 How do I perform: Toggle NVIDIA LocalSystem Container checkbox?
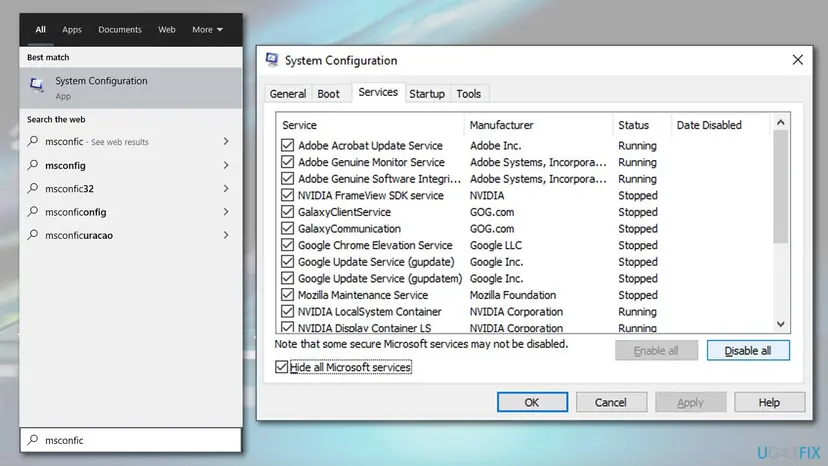click(x=287, y=312)
